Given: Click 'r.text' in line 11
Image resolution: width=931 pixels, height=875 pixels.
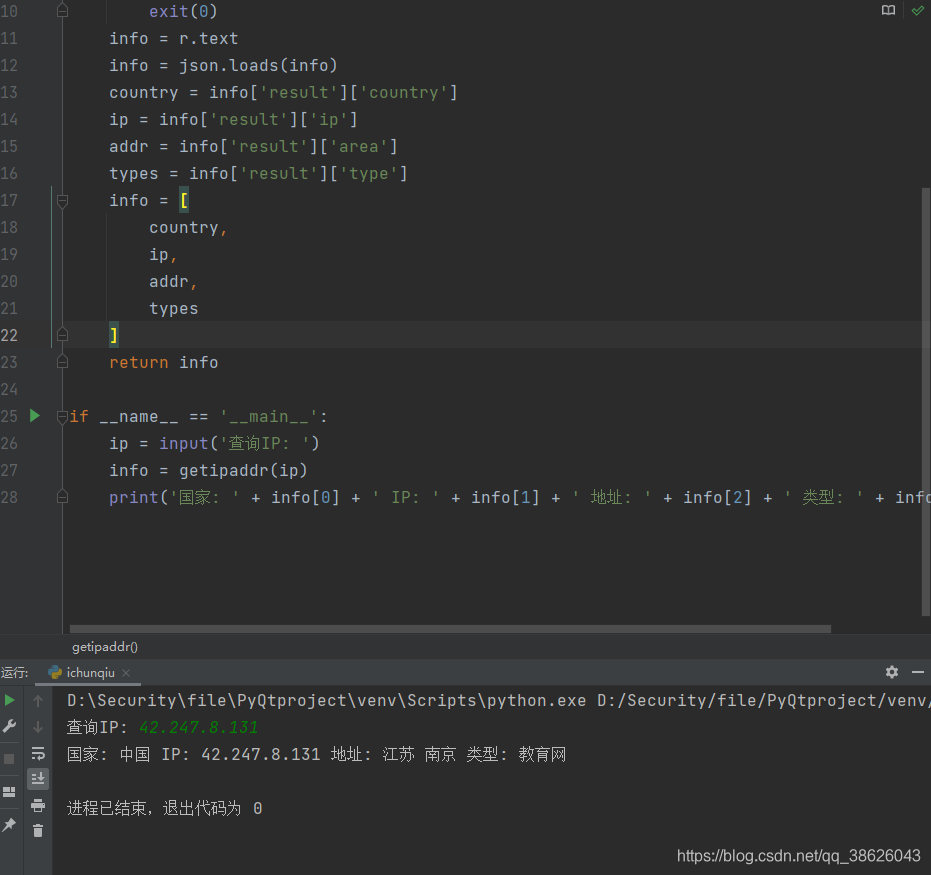Looking at the screenshot, I should coord(208,39).
